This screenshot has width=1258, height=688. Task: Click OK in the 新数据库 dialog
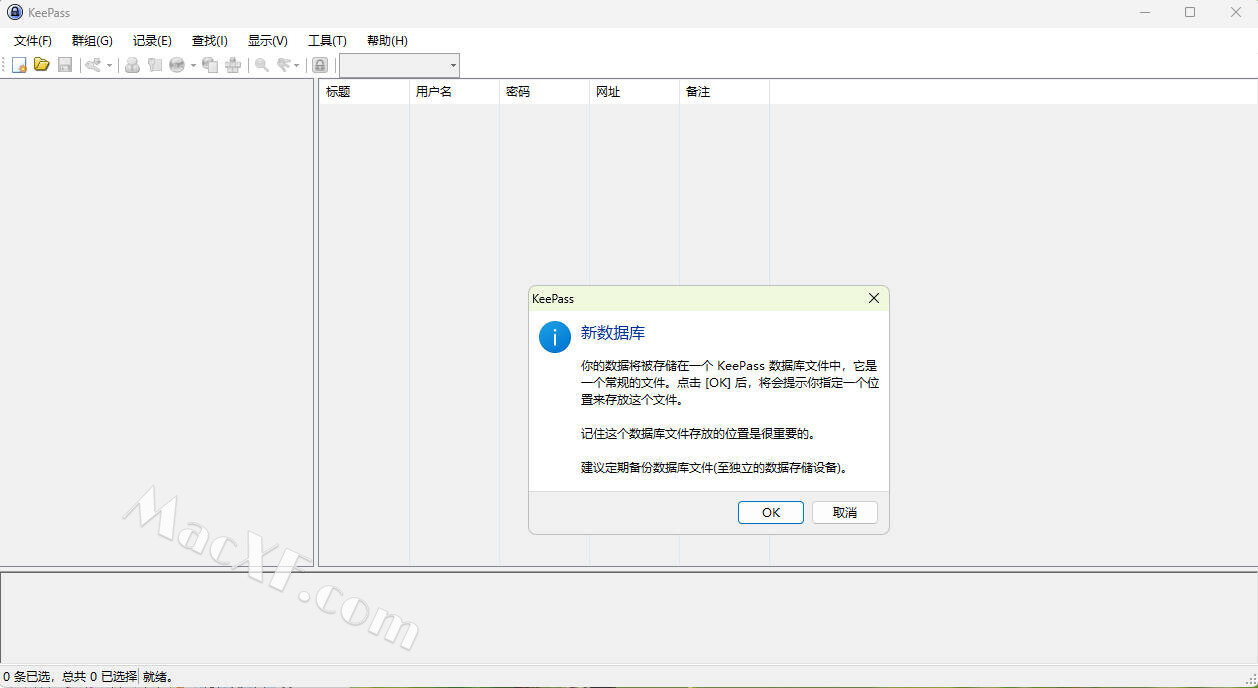pyautogui.click(x=771, y=512)
